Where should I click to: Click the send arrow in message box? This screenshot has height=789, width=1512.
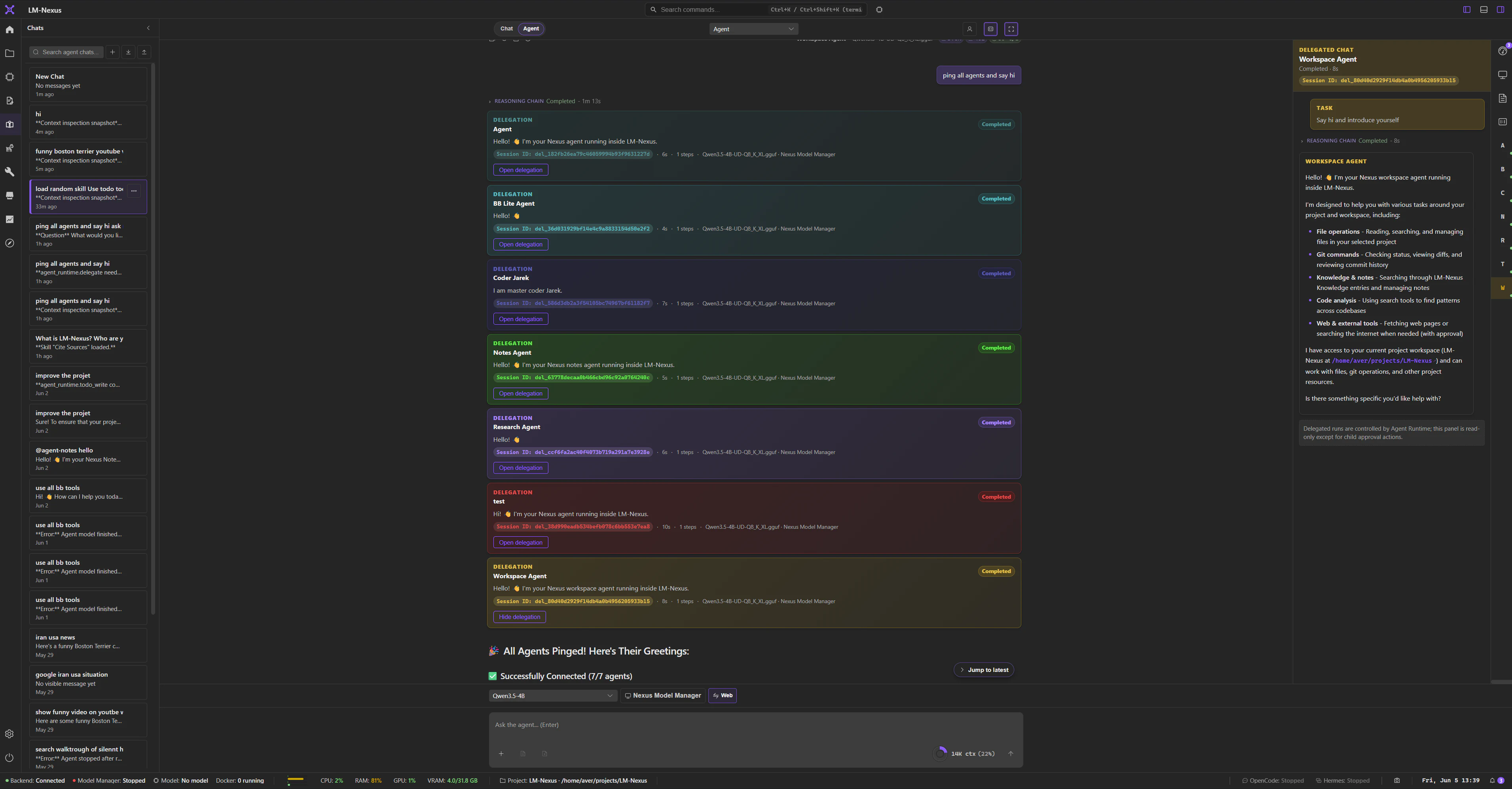click(1011, 754)
